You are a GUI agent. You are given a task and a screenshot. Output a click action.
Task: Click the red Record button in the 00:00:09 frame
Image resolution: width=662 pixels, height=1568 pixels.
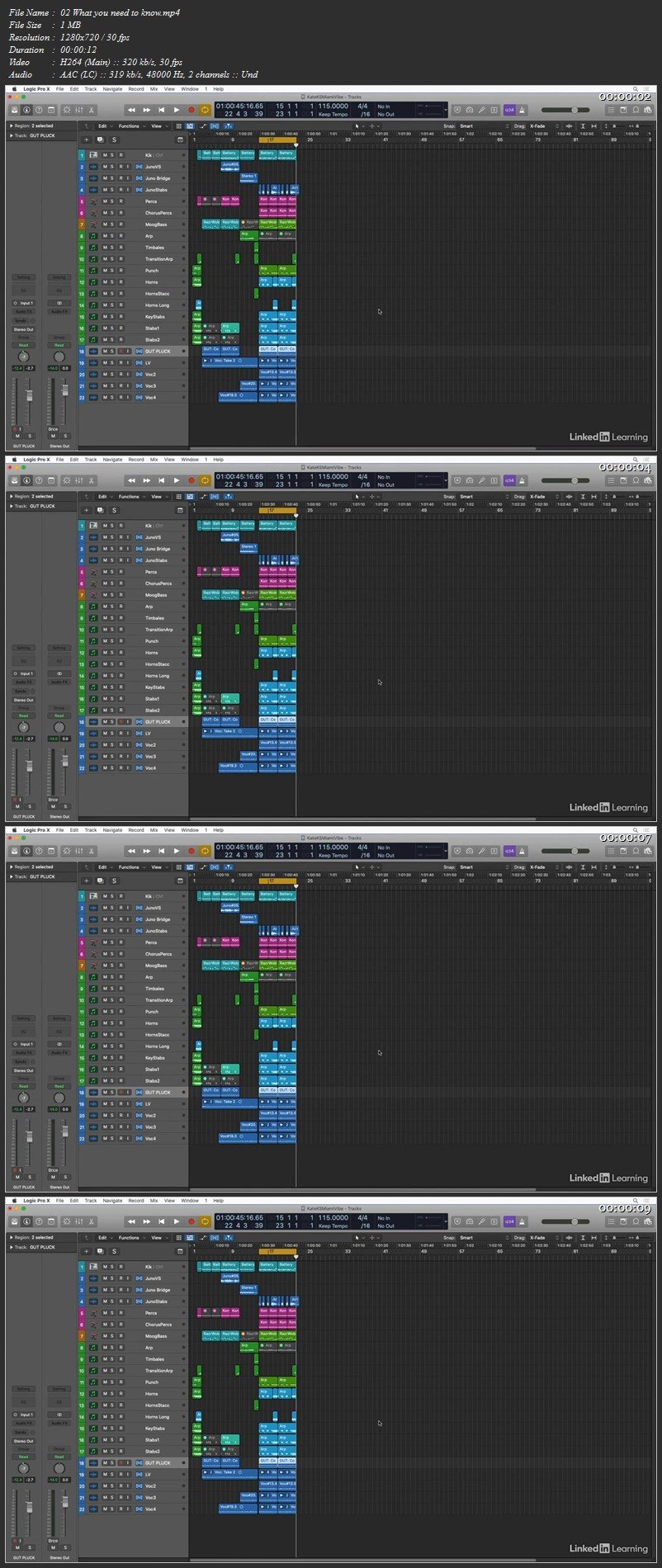[x=192, y=1221]
